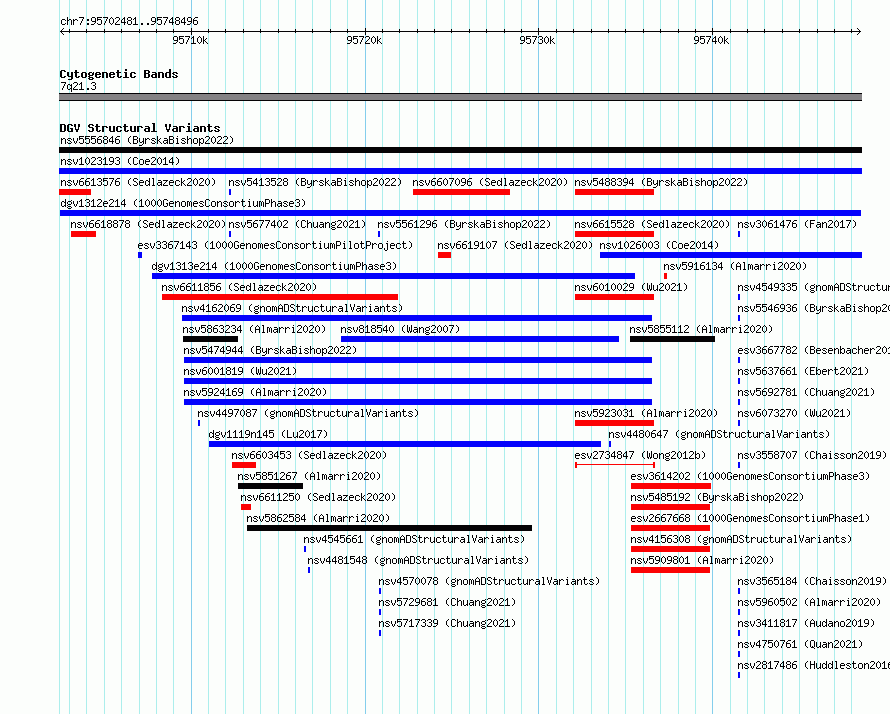Click the 95740k ruler tick label
Image resolution: width=890 pixels, height=714 pixels.
pyautogui.click(x=711, y=40)
